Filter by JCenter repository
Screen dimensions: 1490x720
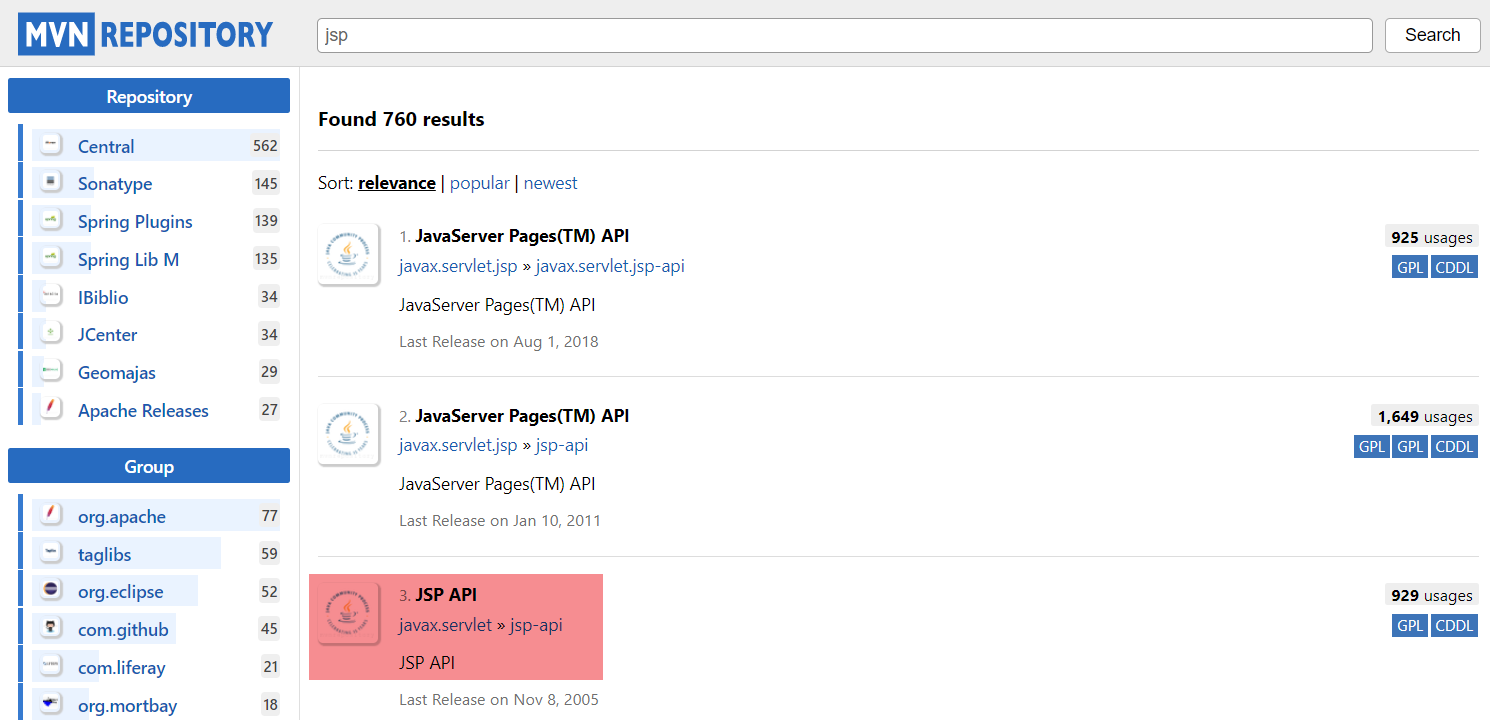[107, 335]
